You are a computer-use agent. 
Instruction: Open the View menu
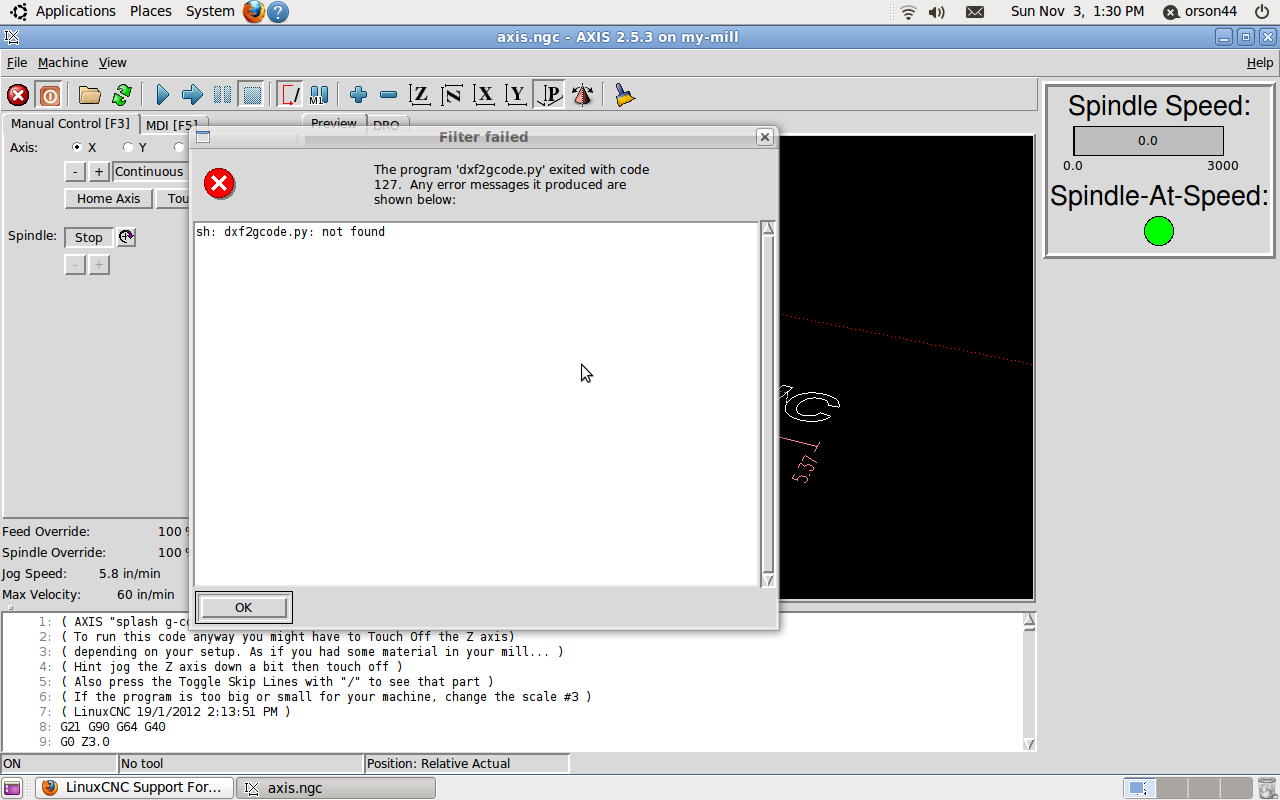point(112,62)
